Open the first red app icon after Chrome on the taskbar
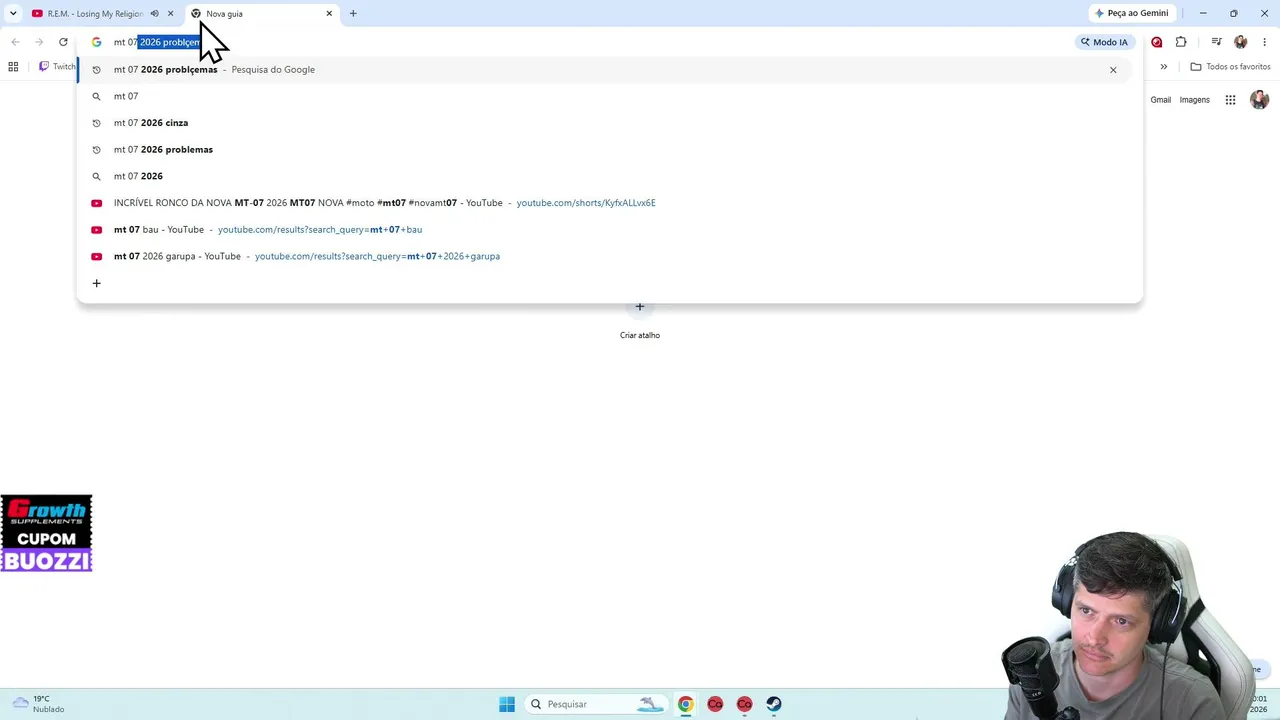The image size is (1280, 720). coord(715,704)
